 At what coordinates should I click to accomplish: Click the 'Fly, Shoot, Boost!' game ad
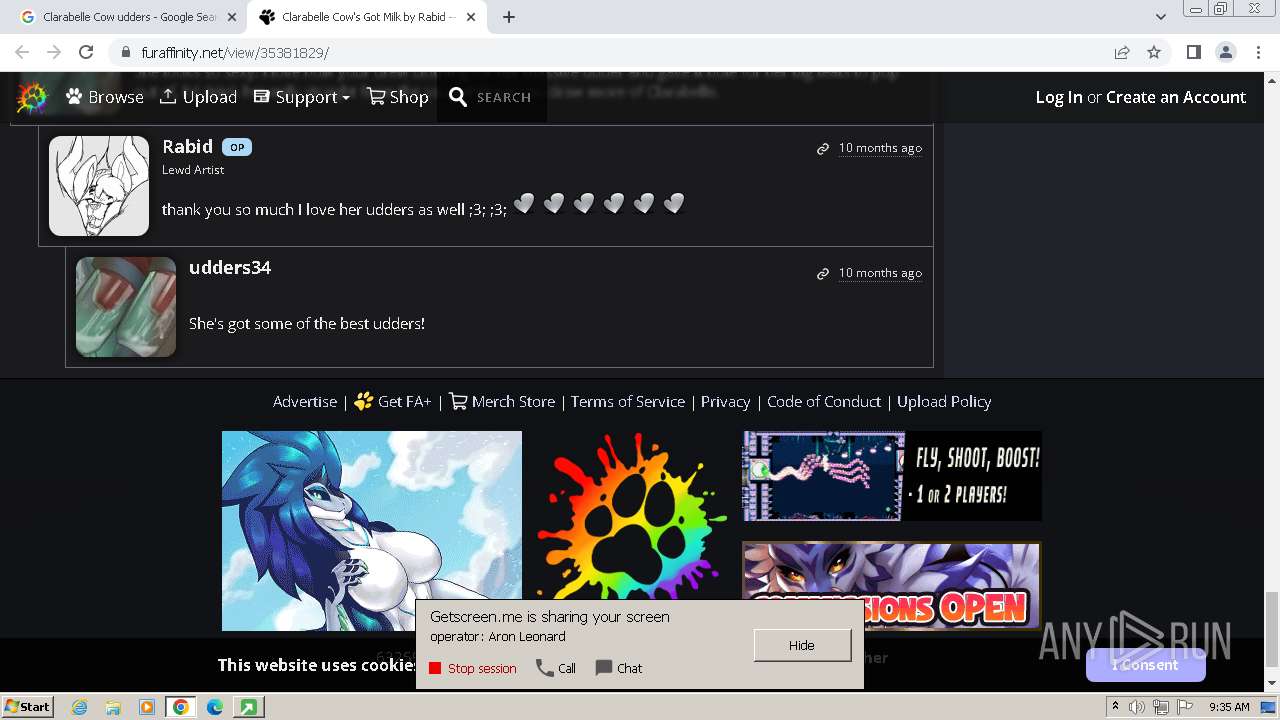click(892, 476)
